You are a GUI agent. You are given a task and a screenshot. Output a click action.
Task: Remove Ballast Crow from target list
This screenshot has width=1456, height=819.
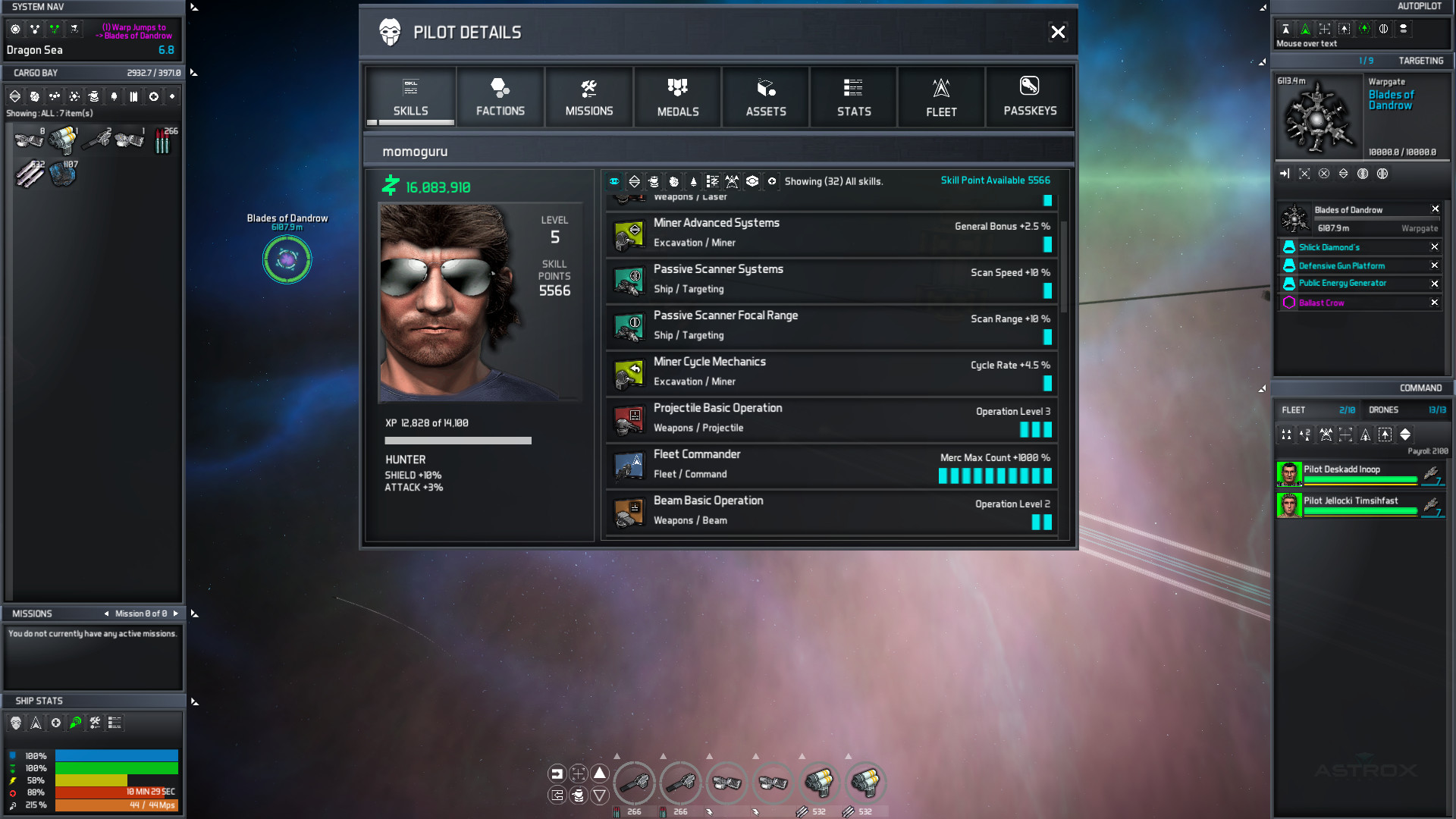[x=1434, y=303]
